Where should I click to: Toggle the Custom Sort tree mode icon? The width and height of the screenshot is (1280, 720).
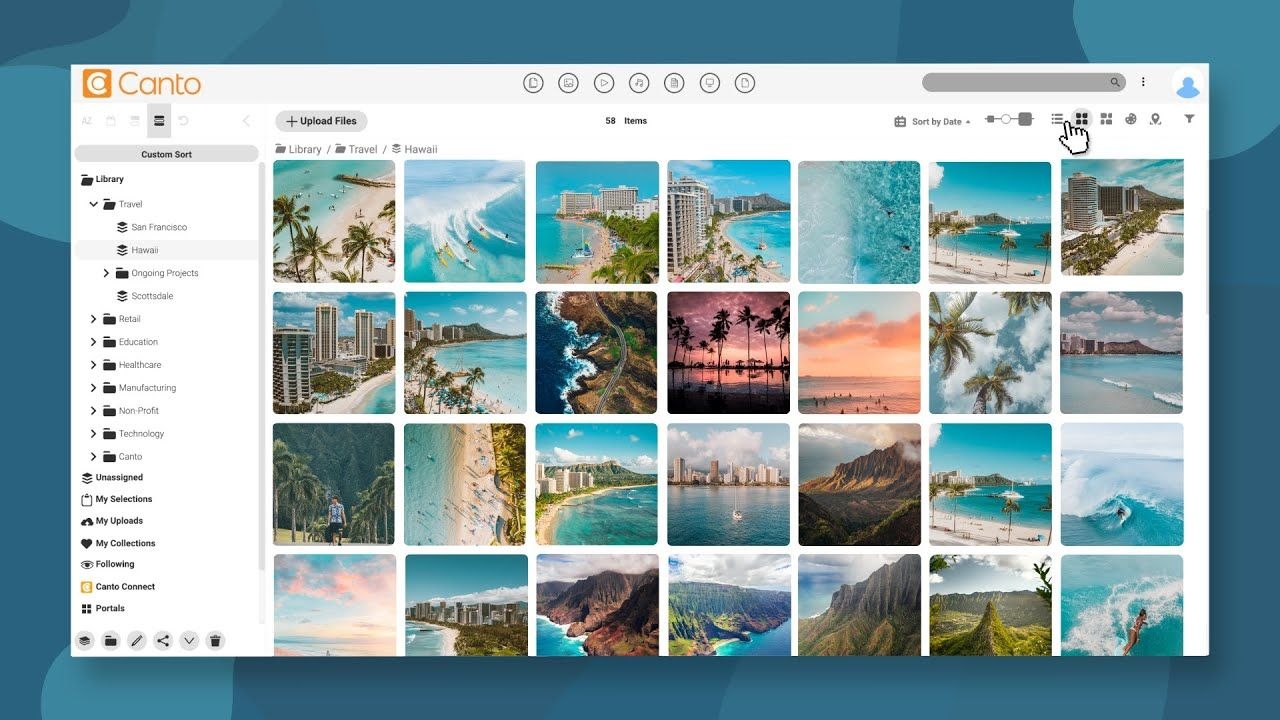coord(158,121)
